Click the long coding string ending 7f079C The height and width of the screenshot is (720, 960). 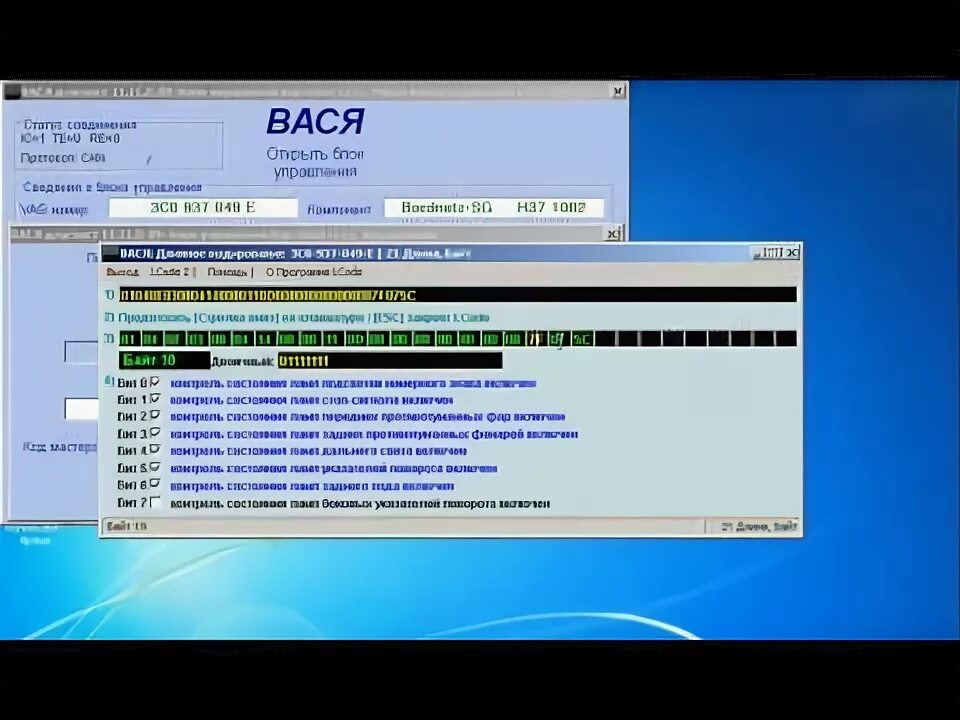pyautogui.click(x=458, y=295)
